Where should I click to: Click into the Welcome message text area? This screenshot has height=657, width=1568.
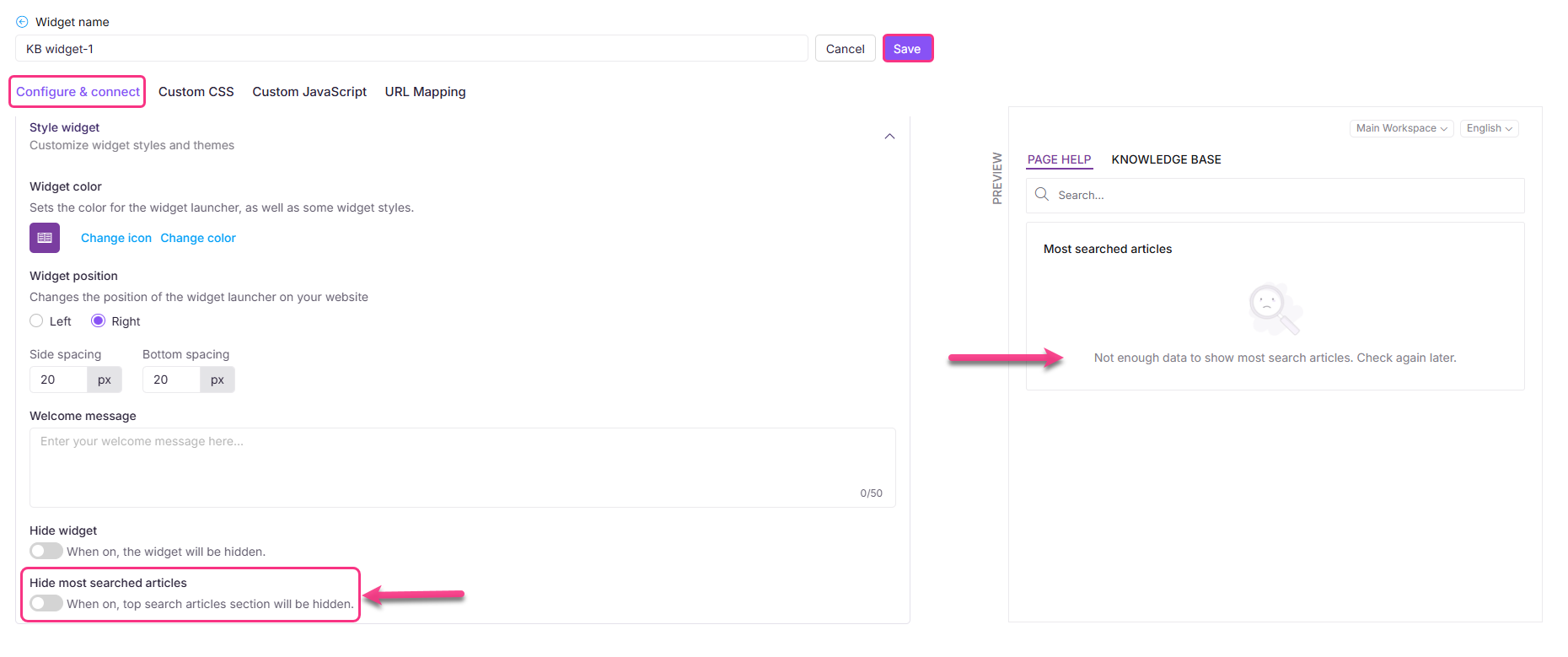[x=462, y=466]
